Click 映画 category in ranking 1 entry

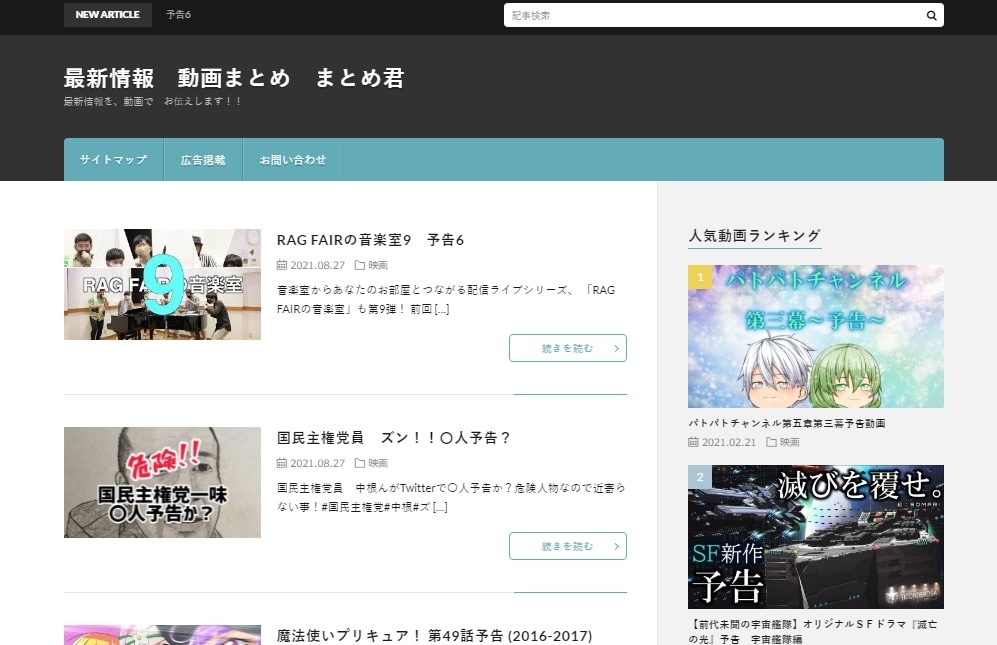click(789, 442)
